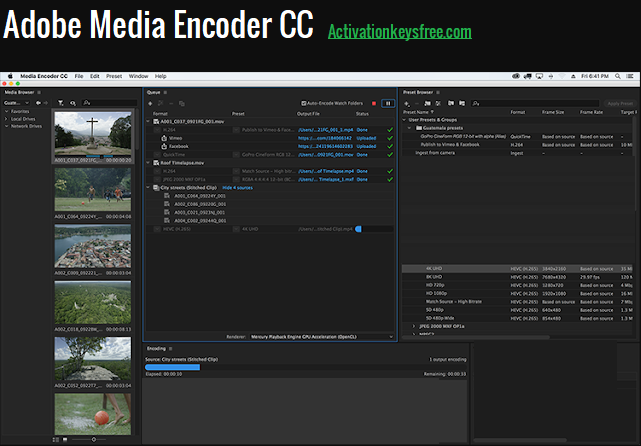Open the Edit menu
Screen dimensions: 641x446
pos(95,76)
